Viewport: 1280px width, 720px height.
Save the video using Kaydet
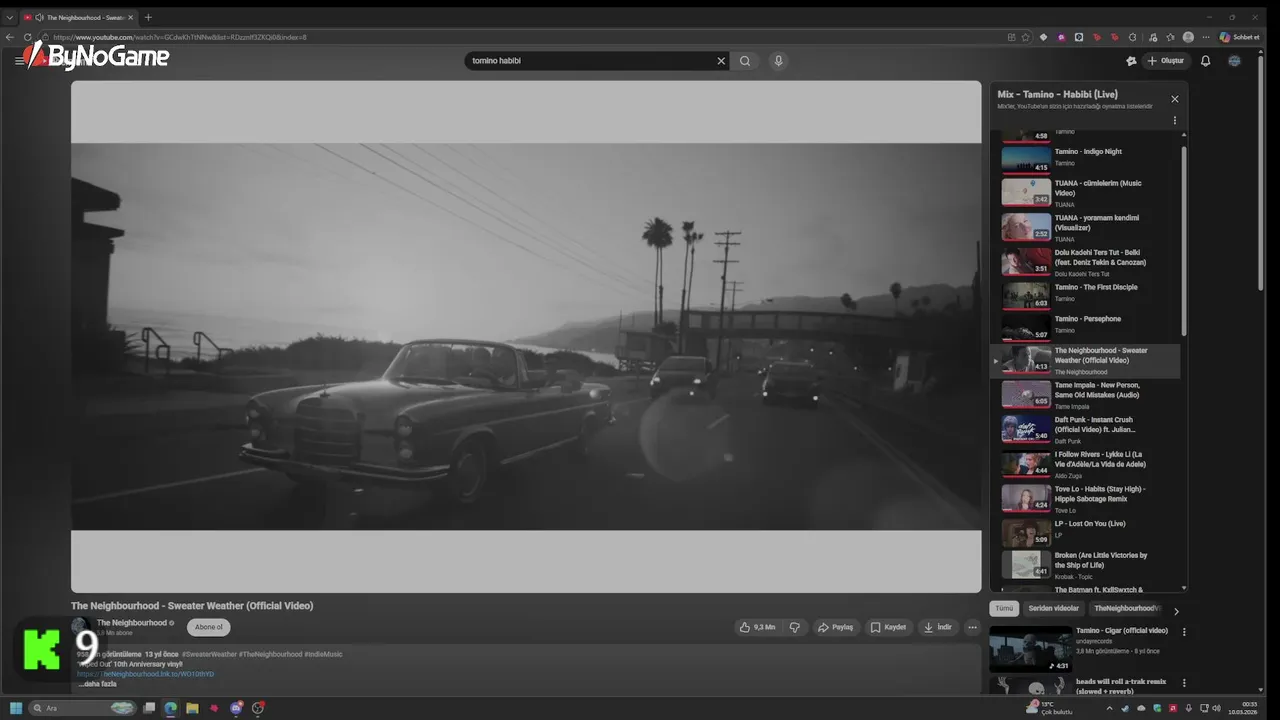[x=888, y=627]
